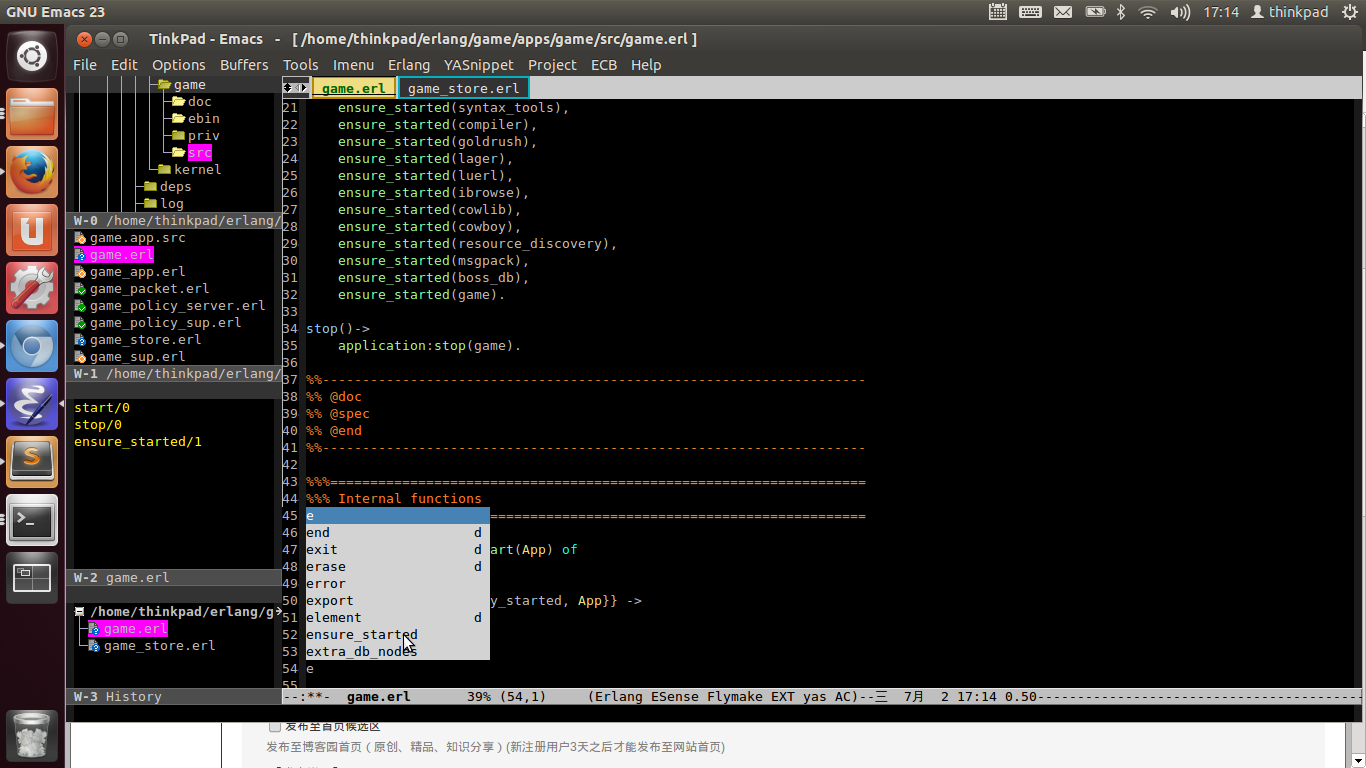Open the Wi-Fi network indicator
The height and width of the screenshot is (768, 1366).
(x=1148, y=12)
